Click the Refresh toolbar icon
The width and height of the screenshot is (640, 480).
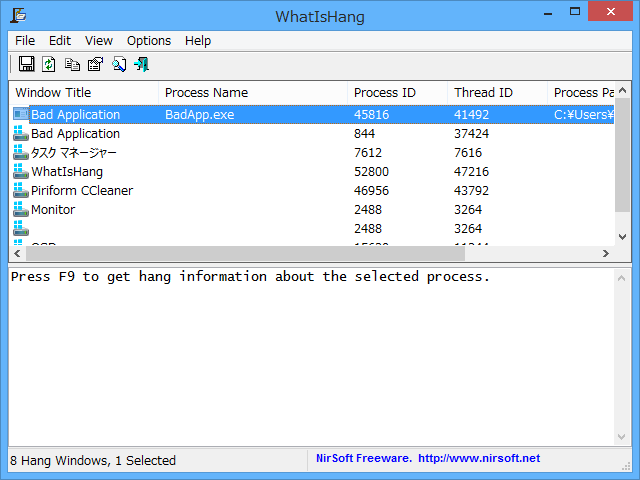[49, 64]
